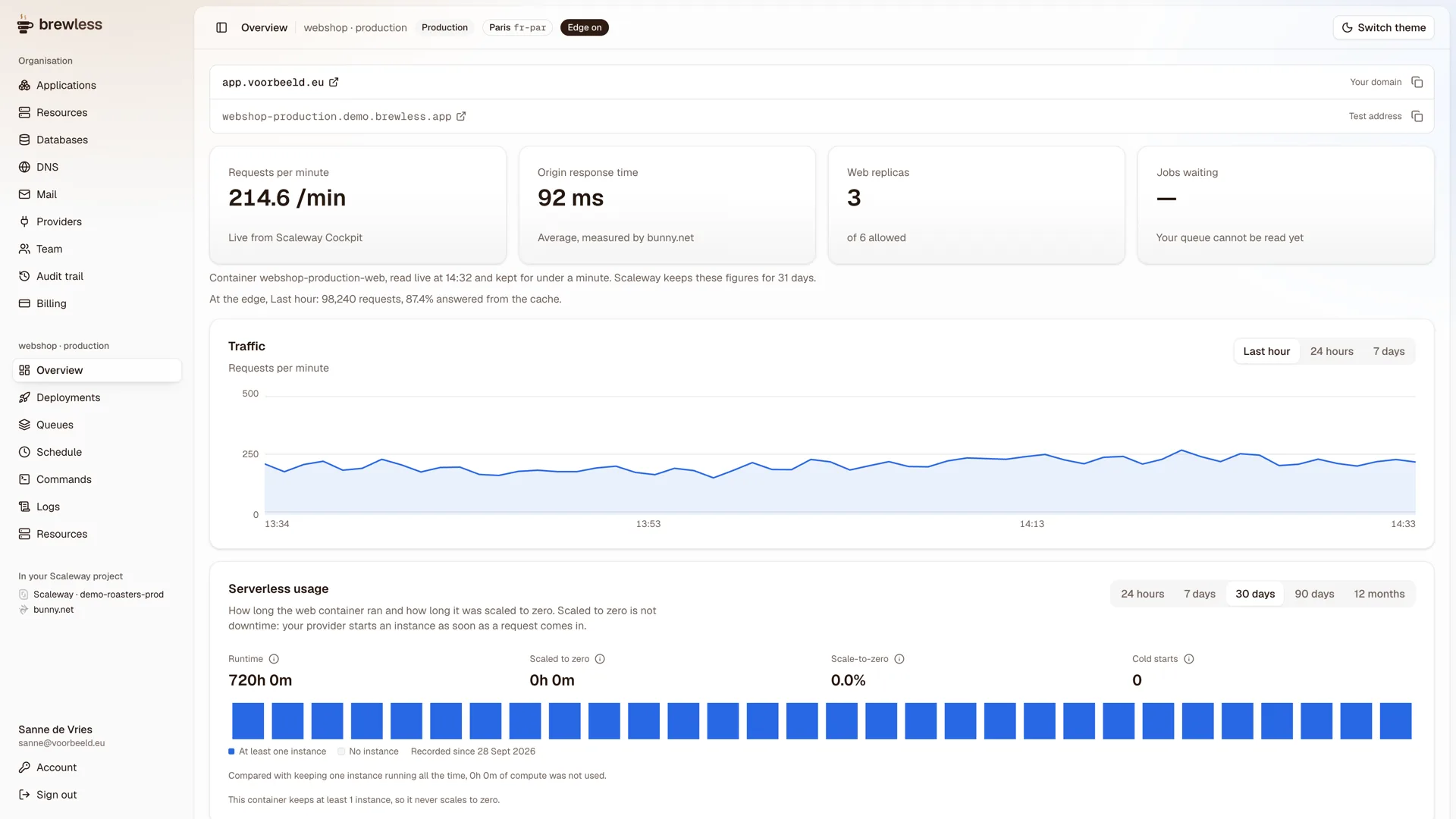Viewport: 1456px width, 819px height.
Task: Open external link icon beside webshop-production.demo.brewless.app
Action: (461, 116)
